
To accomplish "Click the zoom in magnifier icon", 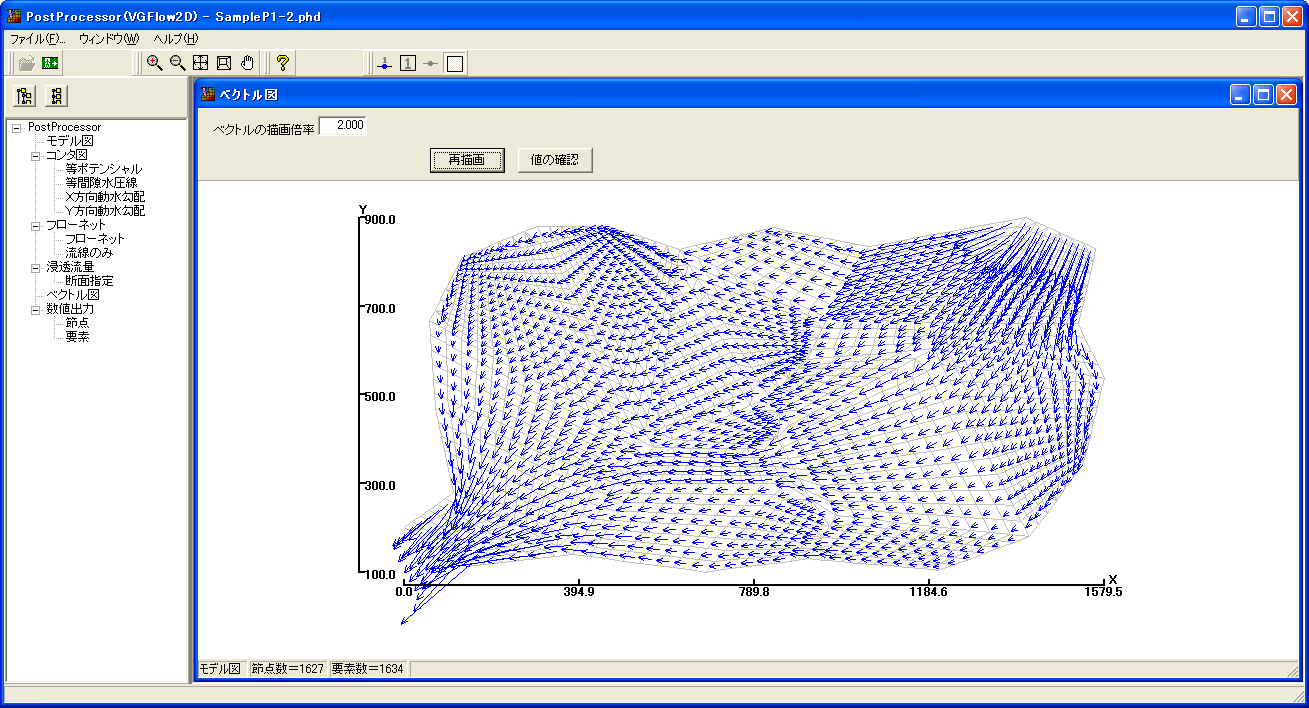I will click(154, 63).
